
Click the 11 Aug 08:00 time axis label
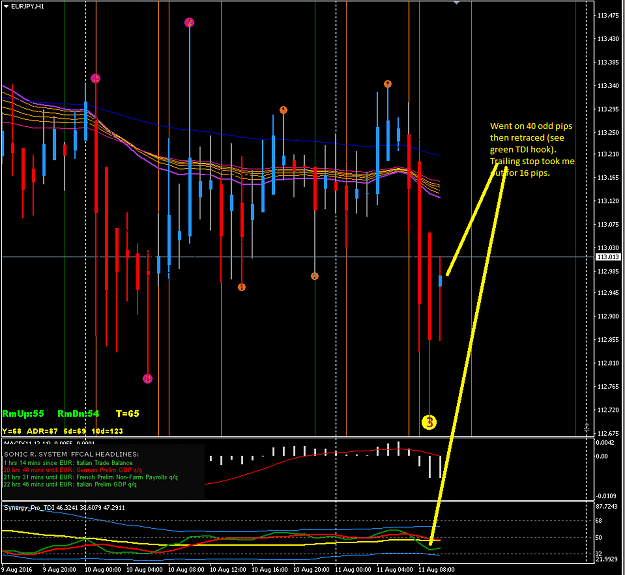[436, 570]
